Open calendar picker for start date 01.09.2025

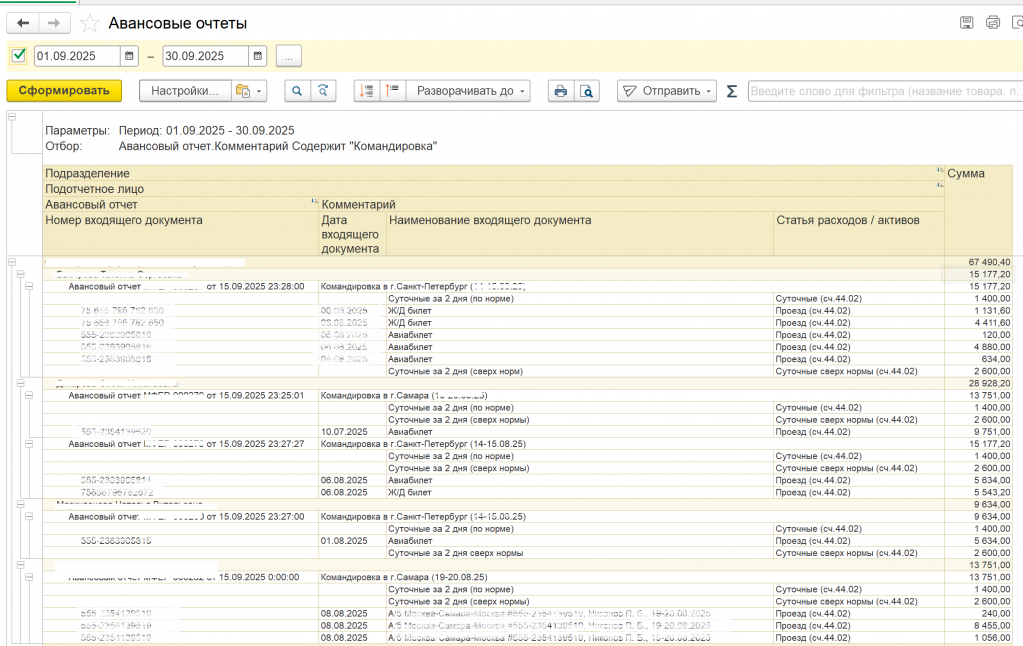[x=129, y=56]
